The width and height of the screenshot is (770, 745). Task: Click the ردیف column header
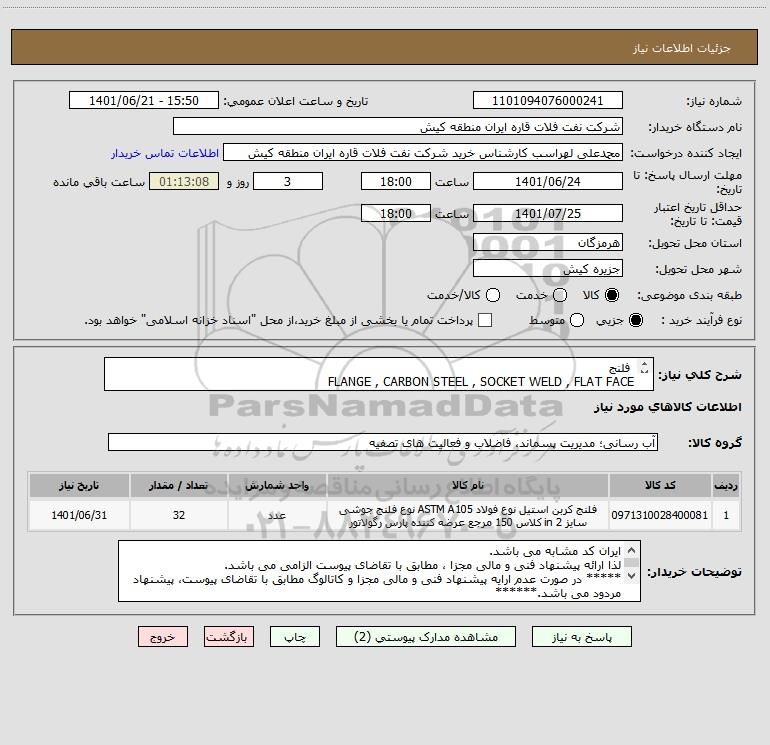coord(726,485)
